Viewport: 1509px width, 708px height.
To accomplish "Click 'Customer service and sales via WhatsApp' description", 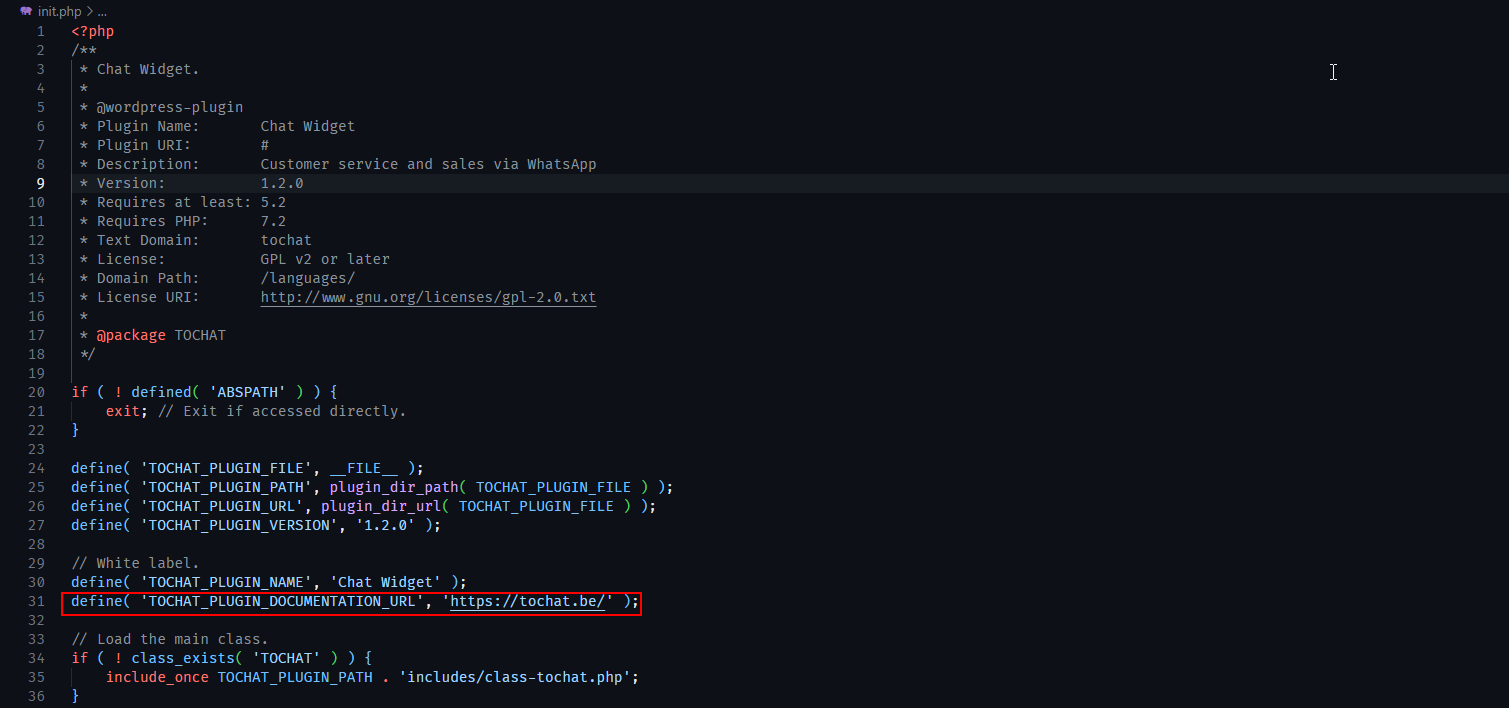I will [428, 164].
